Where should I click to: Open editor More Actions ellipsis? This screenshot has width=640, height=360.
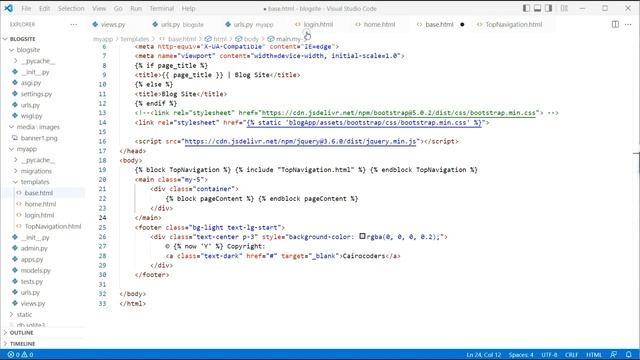(628, 24)
